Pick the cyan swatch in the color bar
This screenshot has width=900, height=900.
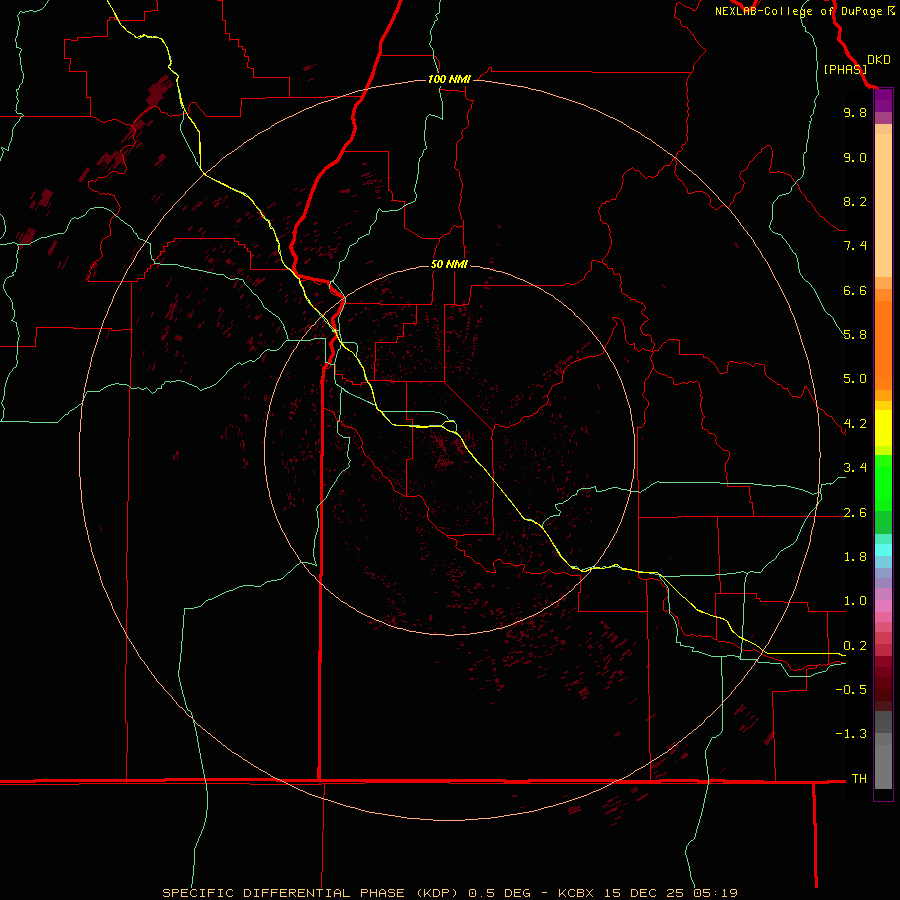(x=883, y=550)
